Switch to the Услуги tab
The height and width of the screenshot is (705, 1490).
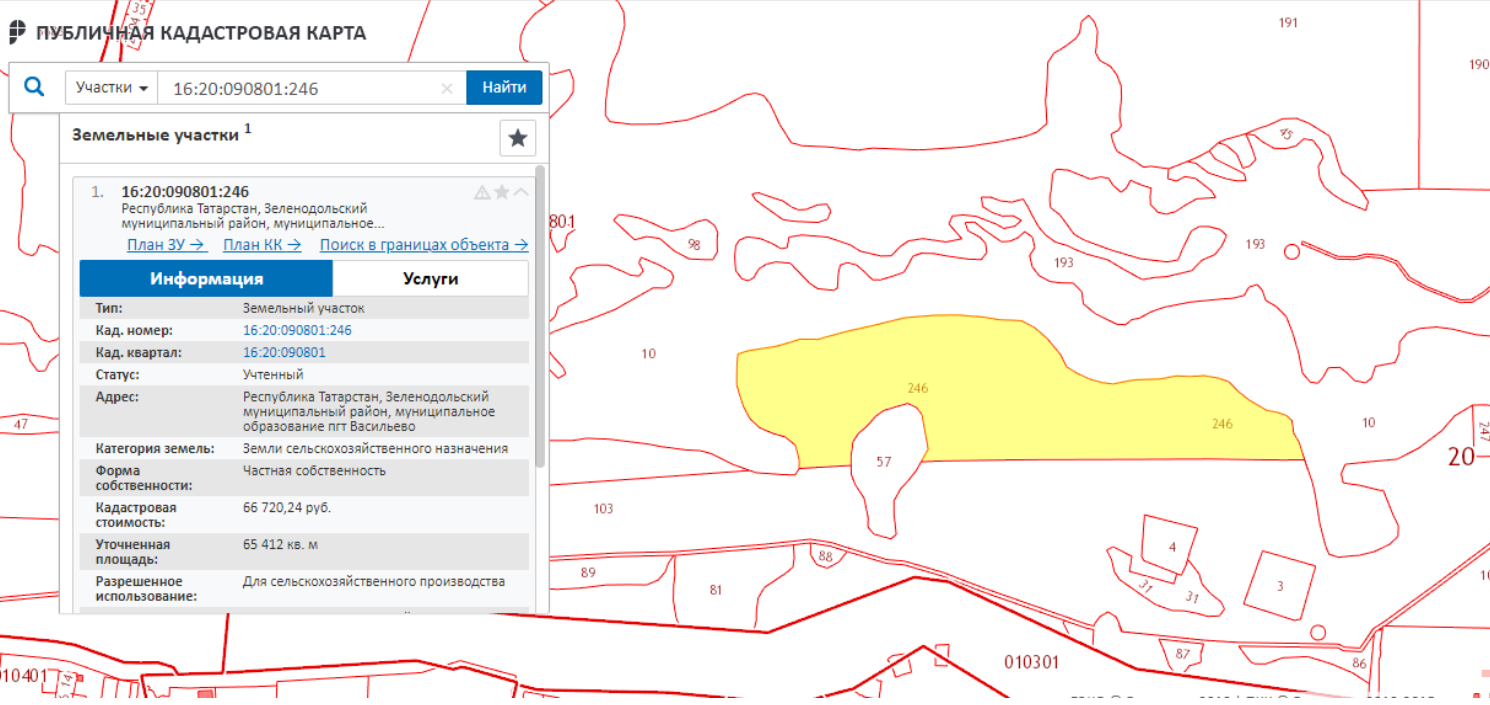[x=430, y=278]
